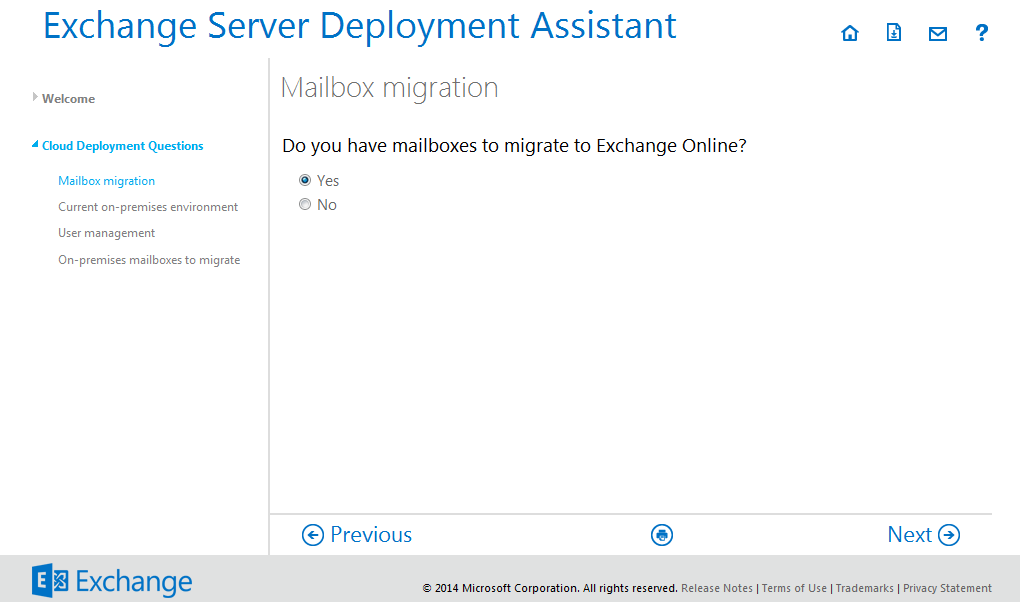
Task: Click the Previous button
Action: point(356,535)
